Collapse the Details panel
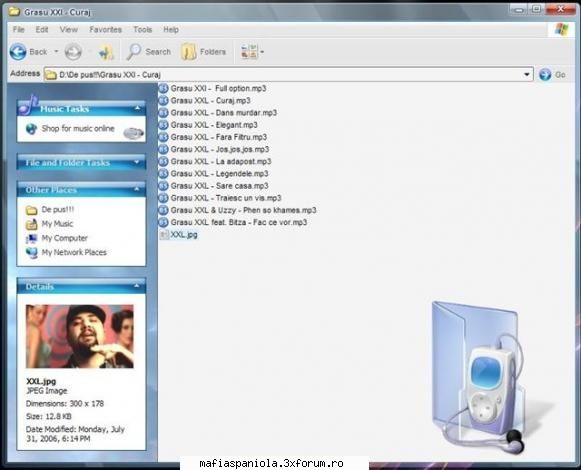Screen dimensions: 581x470 pos(137,286)
